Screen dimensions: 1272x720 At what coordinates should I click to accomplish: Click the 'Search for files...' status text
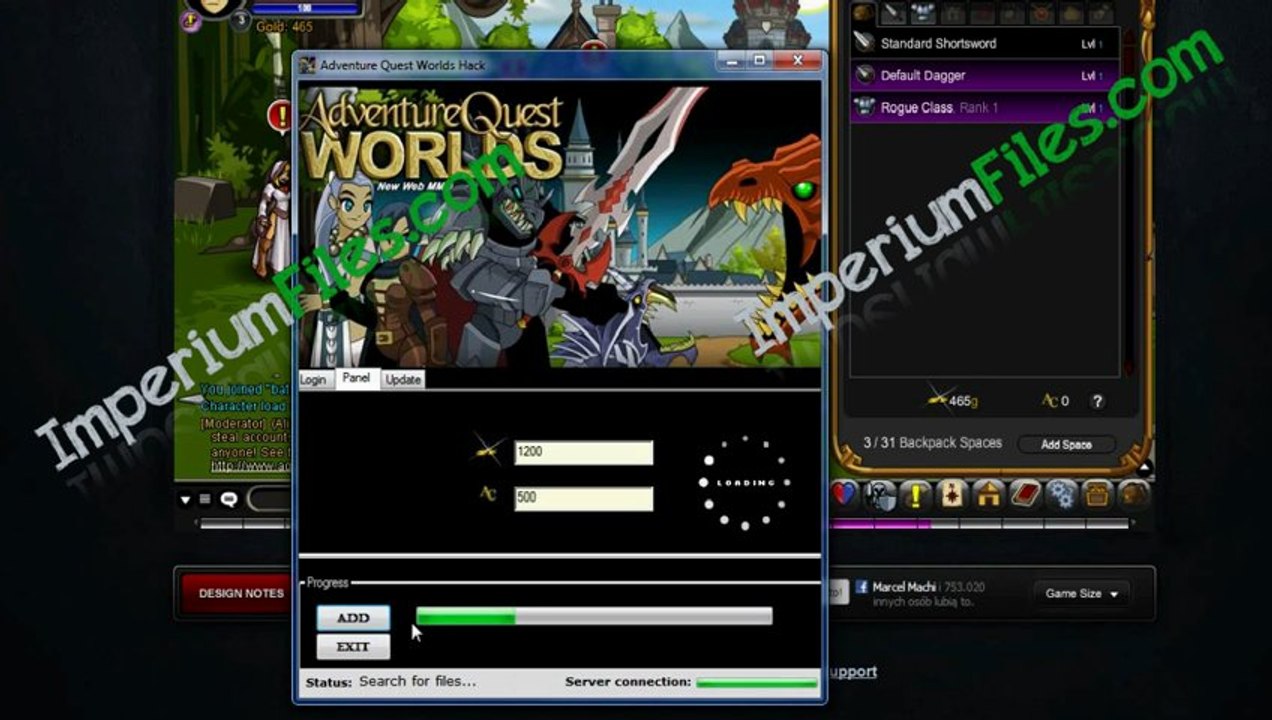click(418, 681)
